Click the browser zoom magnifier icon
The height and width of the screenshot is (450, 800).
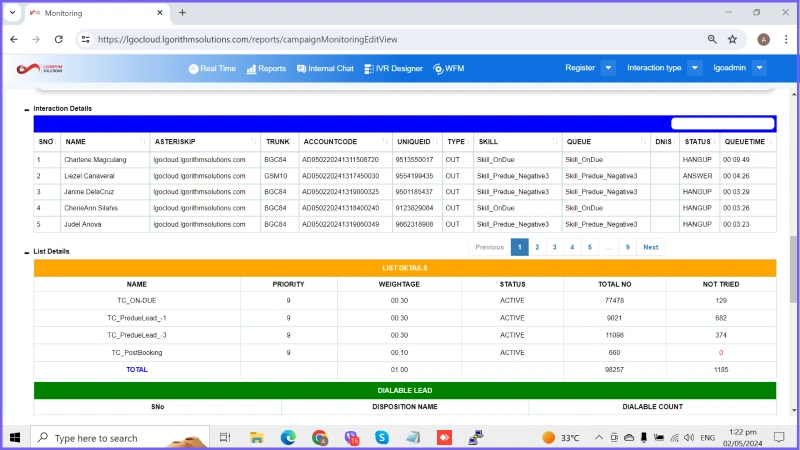[712, 39]
